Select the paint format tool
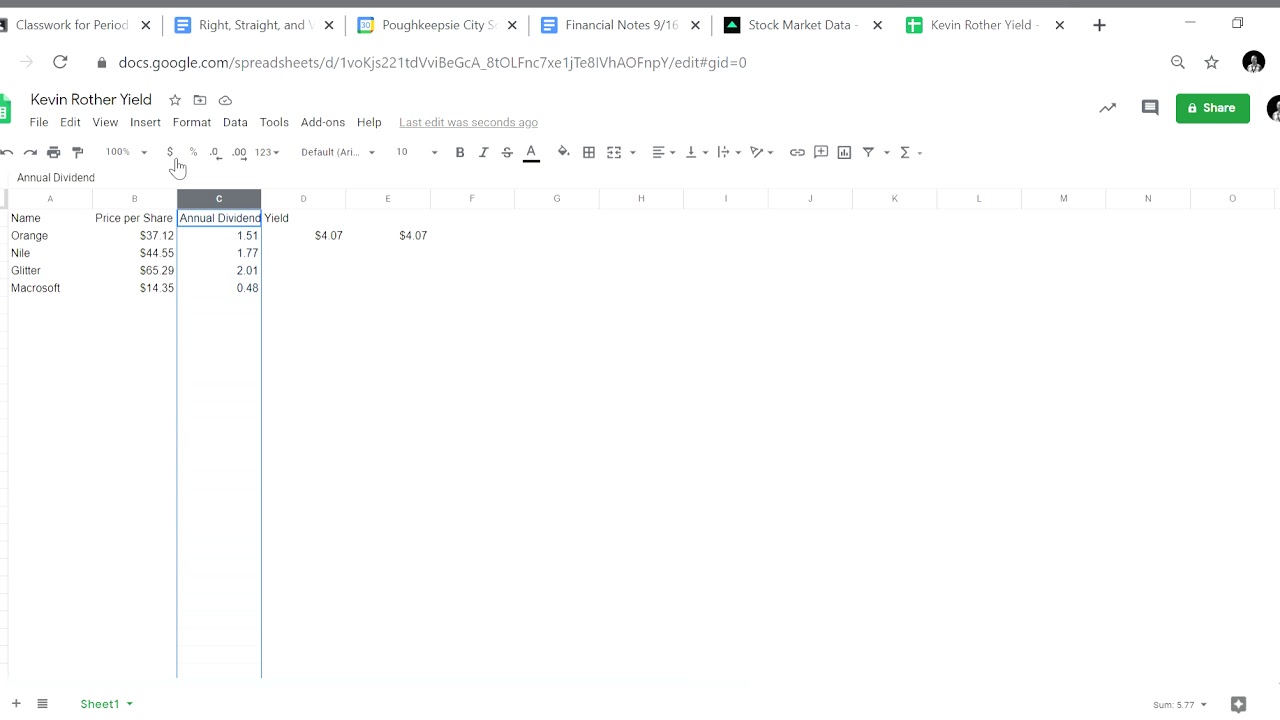The image size is (1280, 720). tap(78, 152)
